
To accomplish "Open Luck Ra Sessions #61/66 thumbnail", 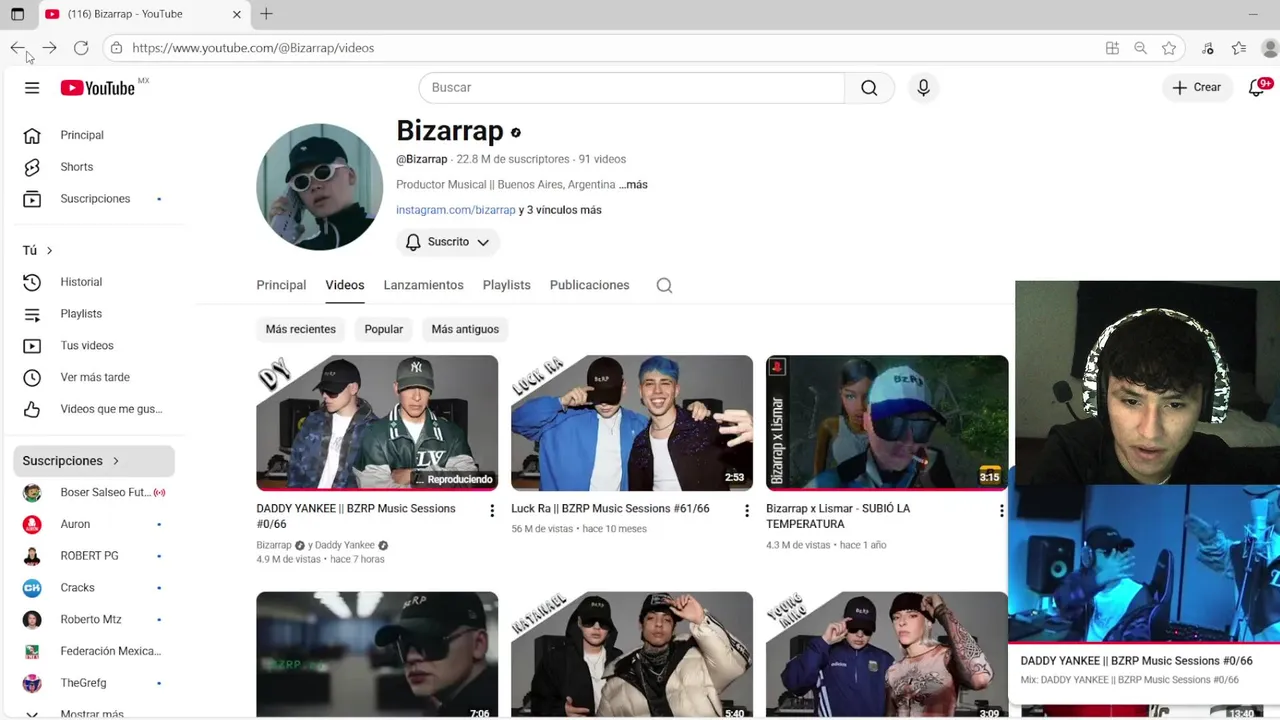I will 632,422.
